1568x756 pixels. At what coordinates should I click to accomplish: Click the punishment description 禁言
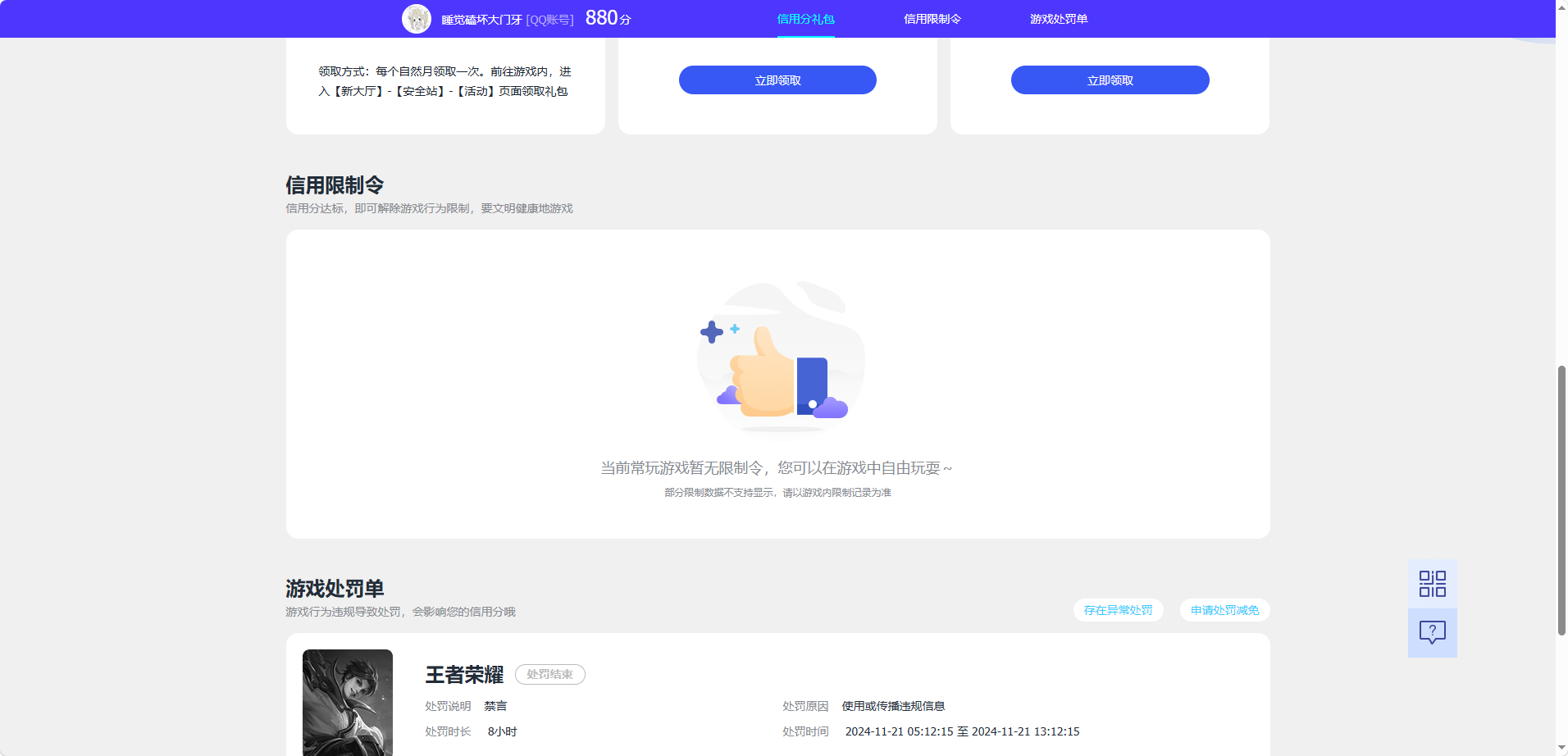coord(495,706)
